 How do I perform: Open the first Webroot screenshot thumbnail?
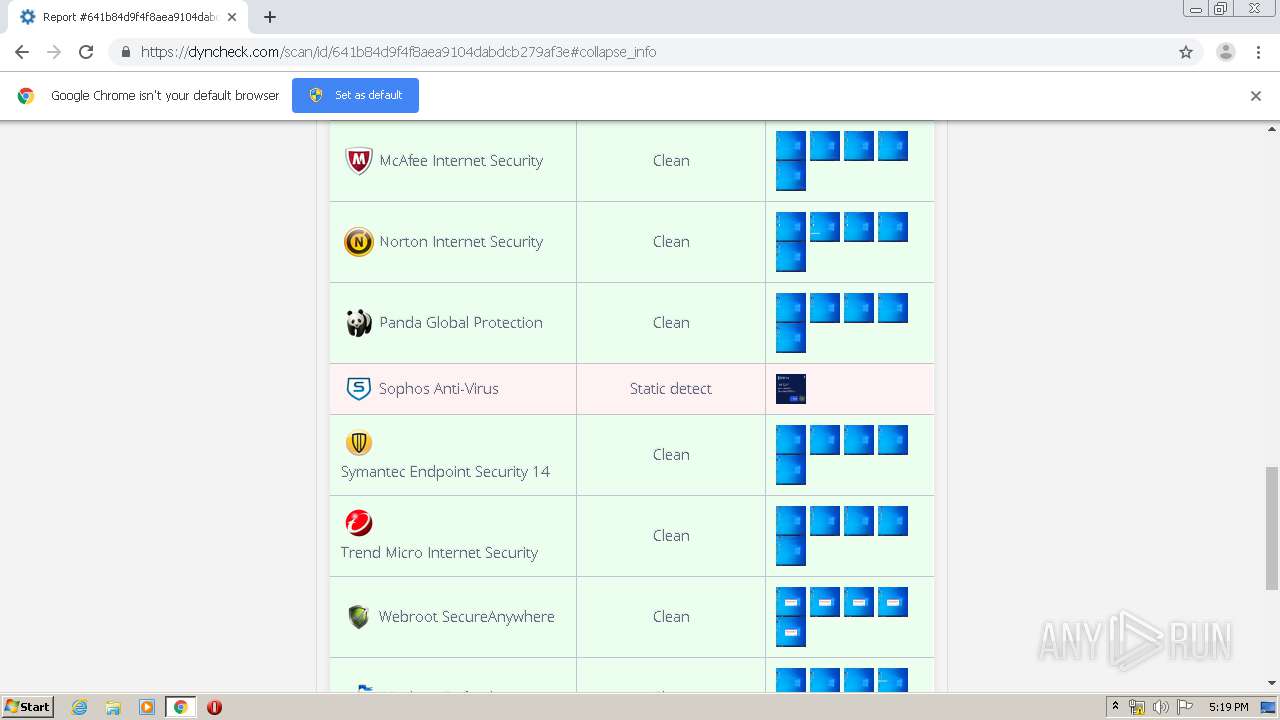791,602
